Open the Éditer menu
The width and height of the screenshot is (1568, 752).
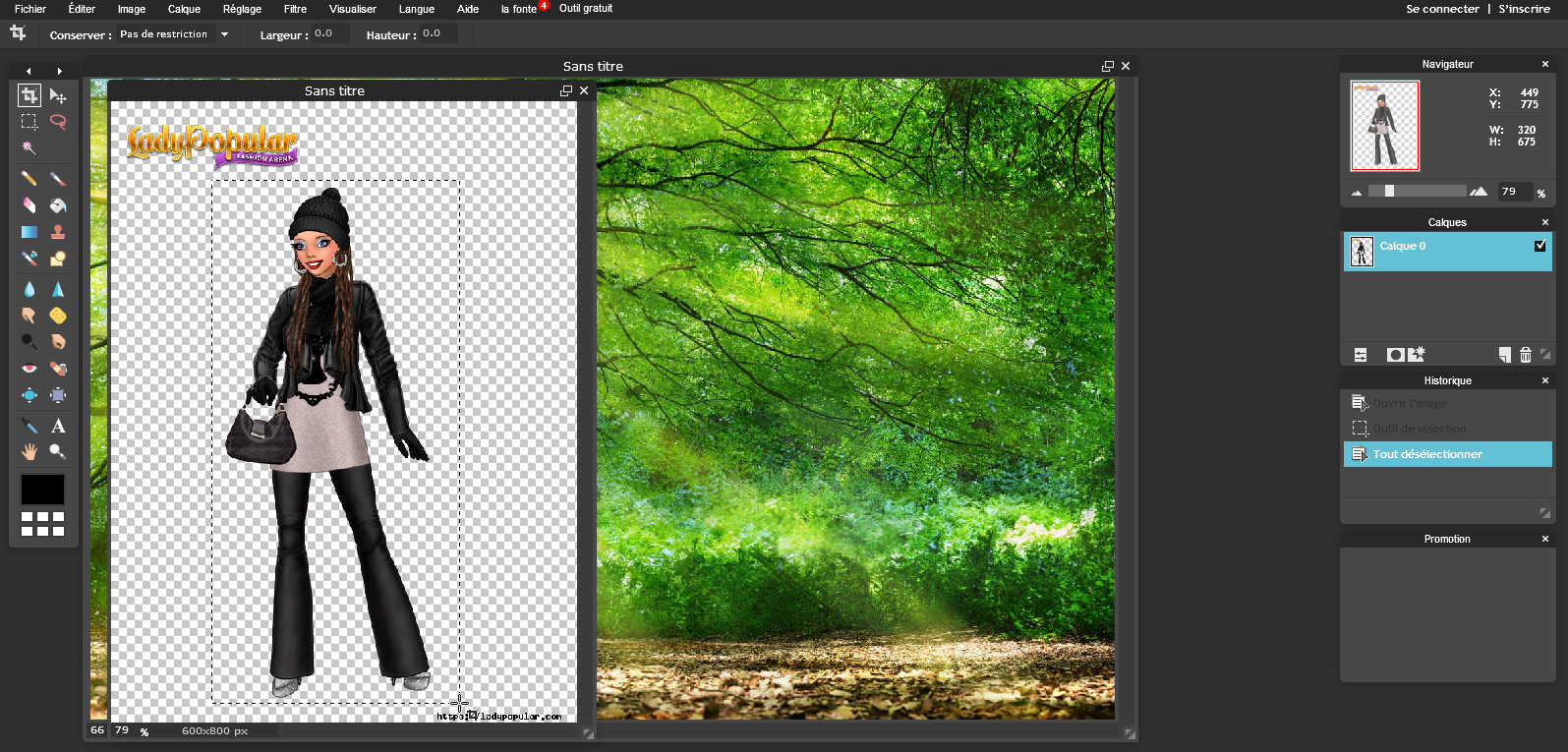pos(82,9)
